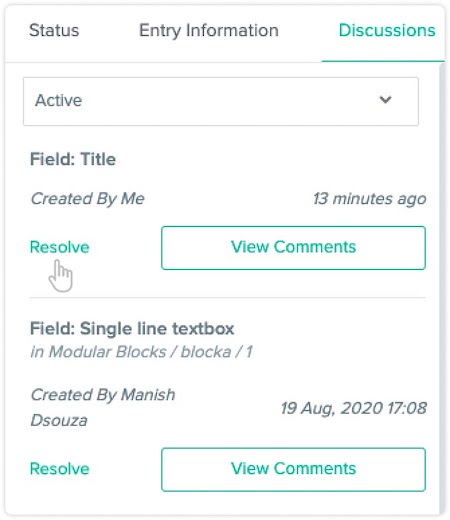Click the Modular Blocks path segment
This screenshot has height=520, width=450.
(107, 352)
